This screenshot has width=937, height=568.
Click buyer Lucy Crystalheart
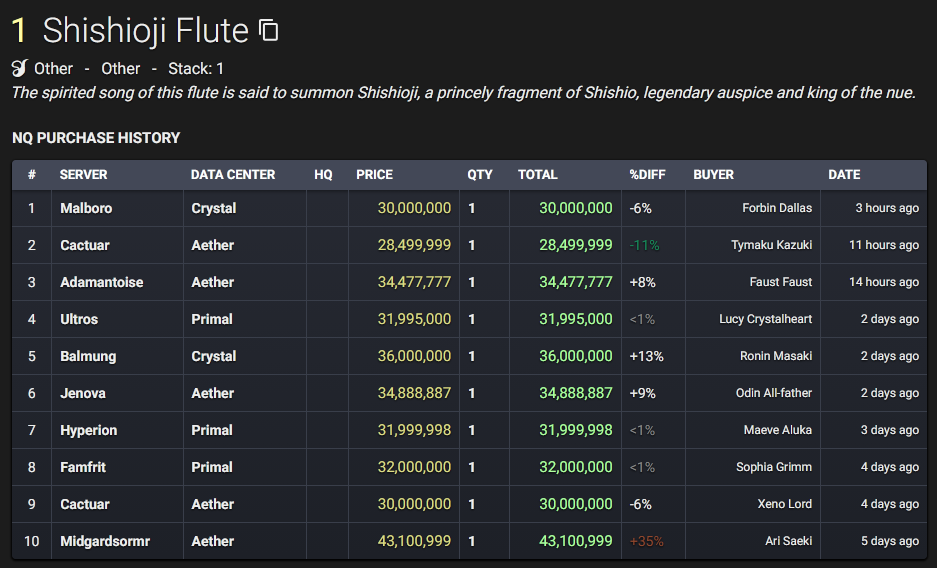click(x=765, y=319)
